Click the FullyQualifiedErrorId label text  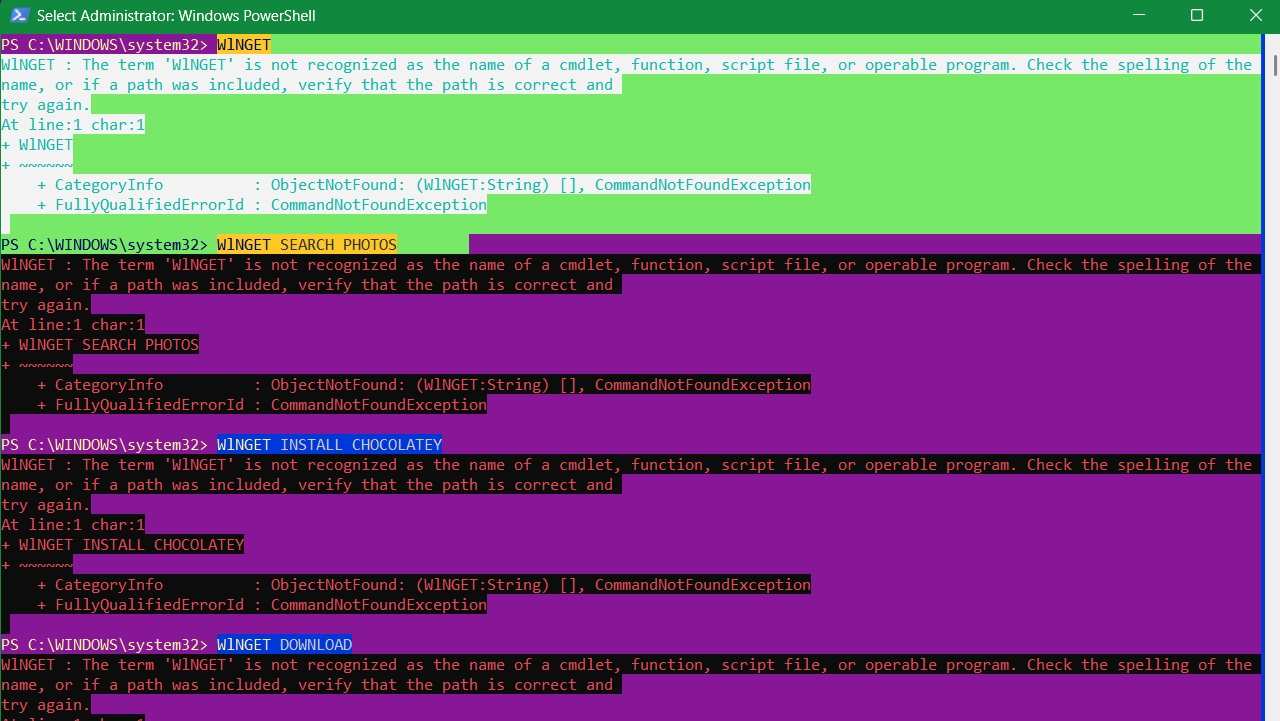point(148,204)
